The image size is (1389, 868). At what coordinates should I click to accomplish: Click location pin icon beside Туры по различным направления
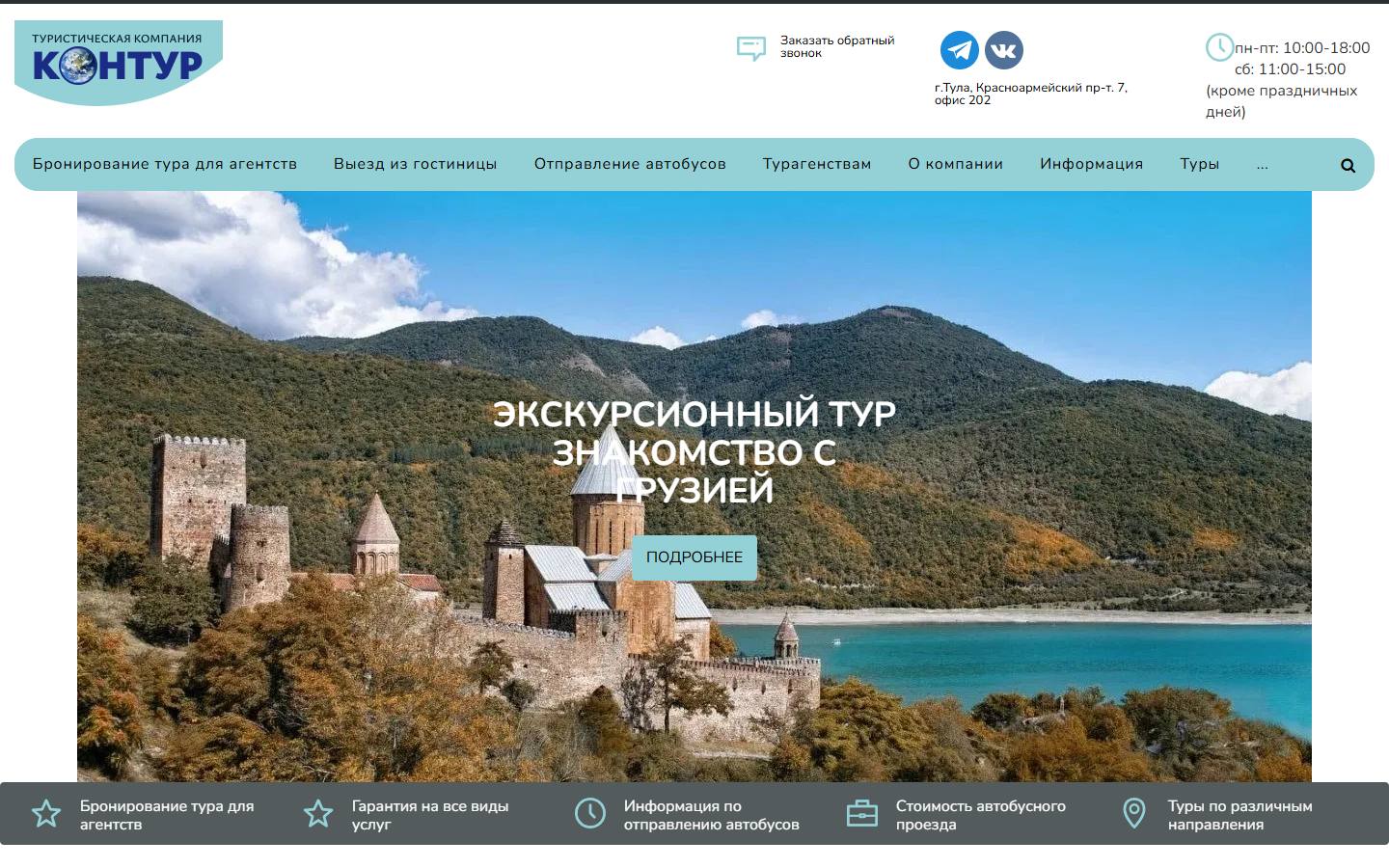[x=1134, y=813]
